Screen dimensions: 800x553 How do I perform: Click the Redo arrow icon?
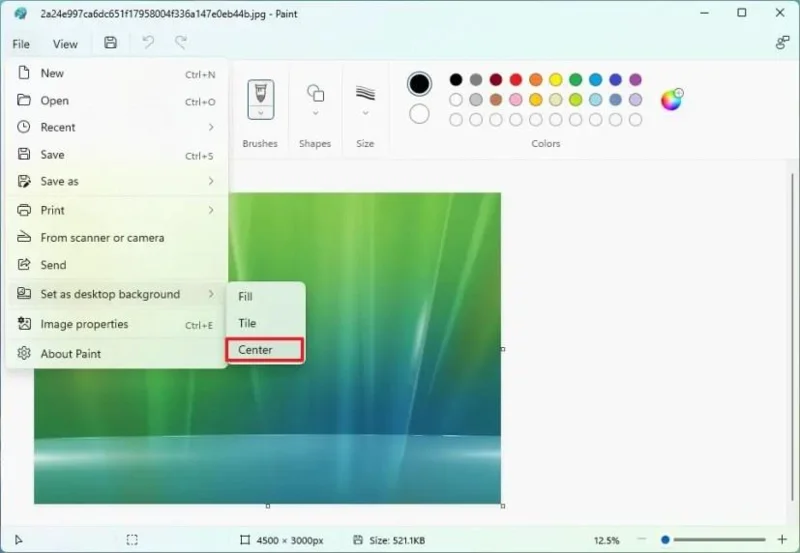(x=181, y=43)
